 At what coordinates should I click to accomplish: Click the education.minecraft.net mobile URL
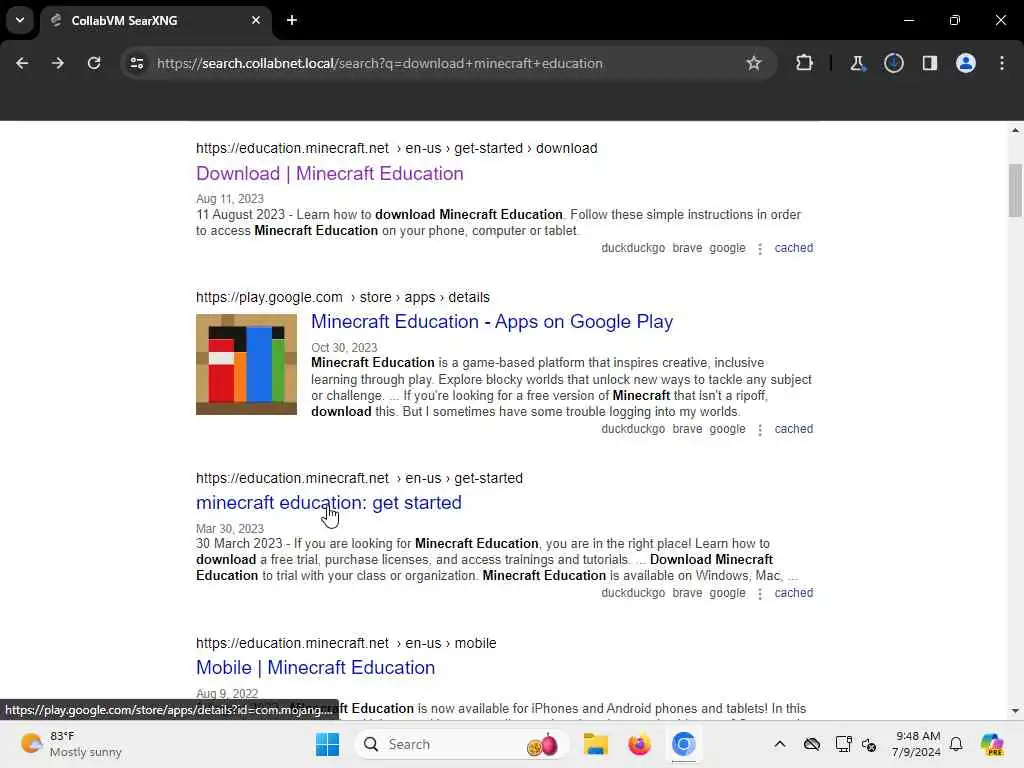(346, 643)
